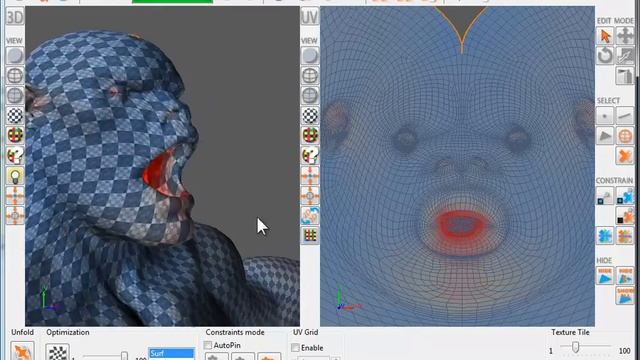
Task: Set selection mode to edge
Action: pyautogui.click(x=625, y=116)
